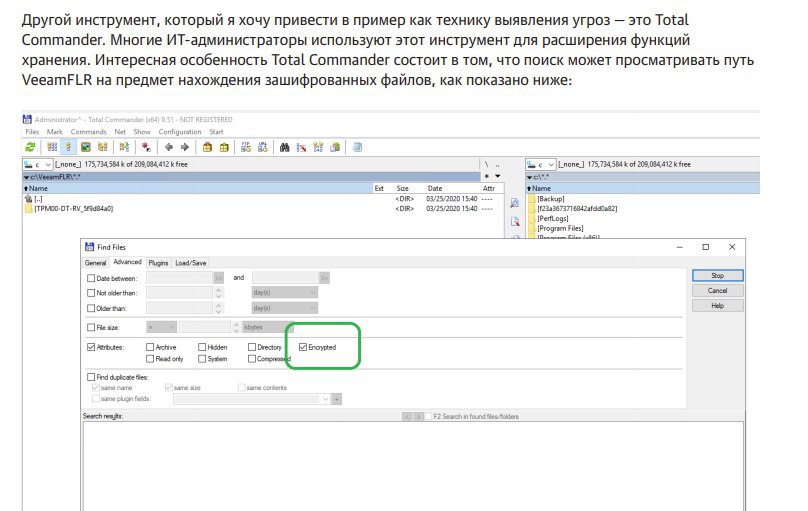Open the Files menu
Viewport: 808px width, 511px height.
pyautogui.click(x=32, y=132)
